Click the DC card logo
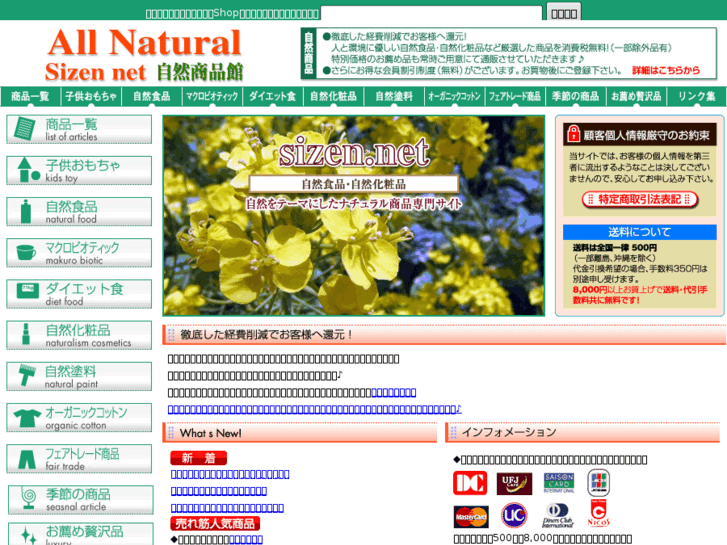Screen dimensions: 727x545 [x=470, y=483]
